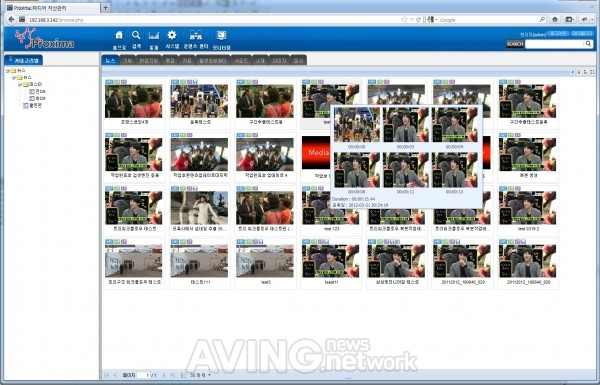Open monitoring via the monitor screen icon
The width and height of the screenshot is (600, 385).
point(221,36)
